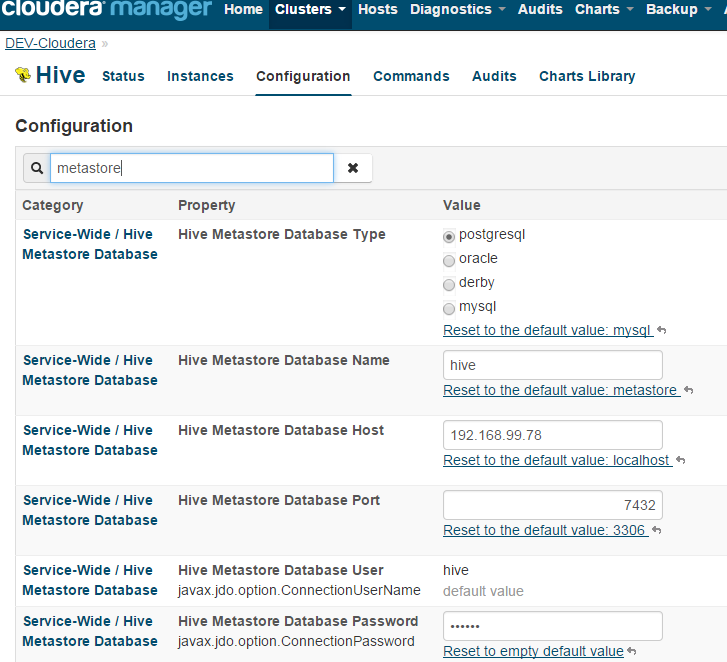The height and width of the screenshot is (662, 727).
Task: Switch to the Charts Library tab
Action: (587, 76)
